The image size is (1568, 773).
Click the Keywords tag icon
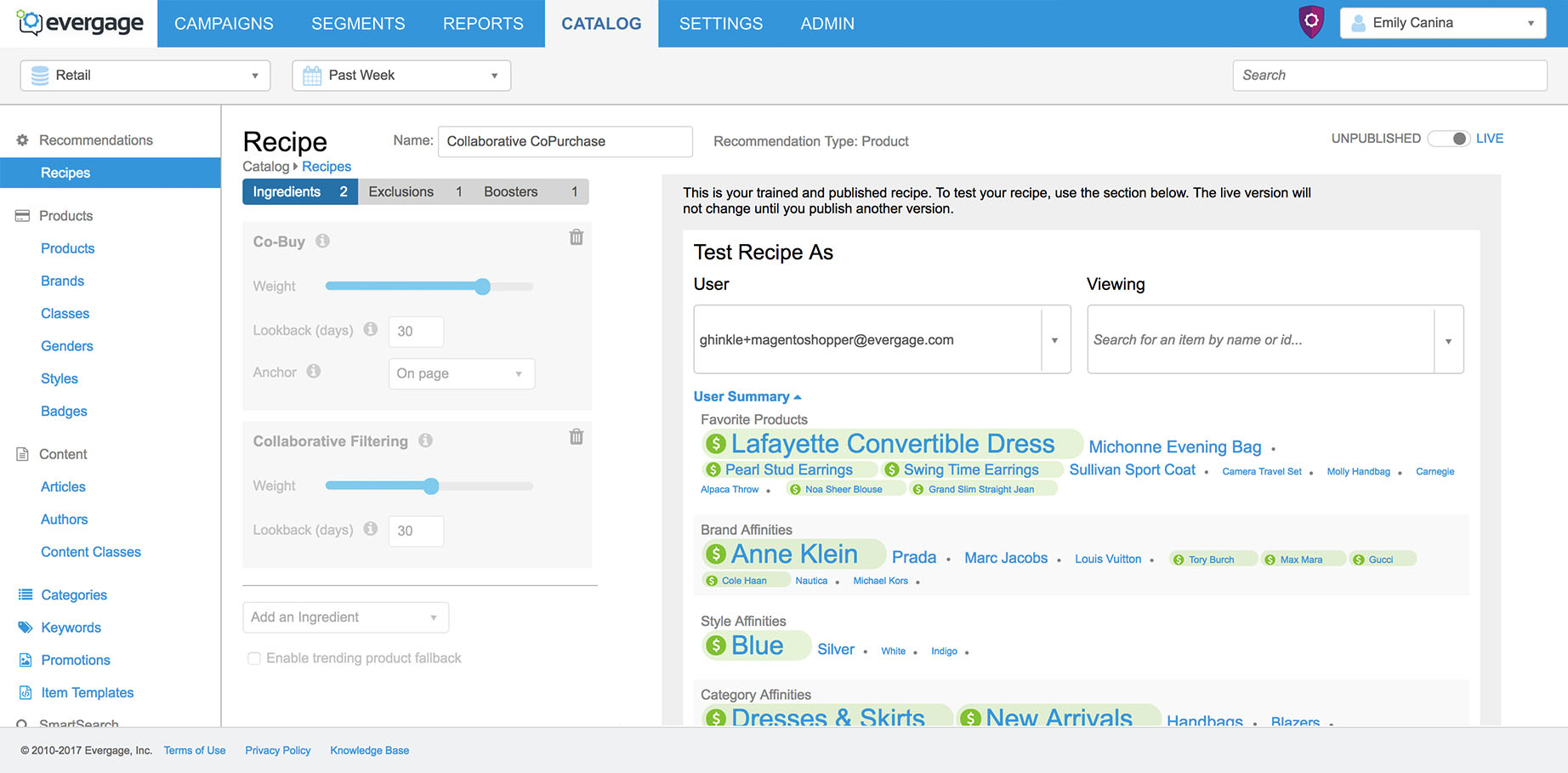coord(26,628)
